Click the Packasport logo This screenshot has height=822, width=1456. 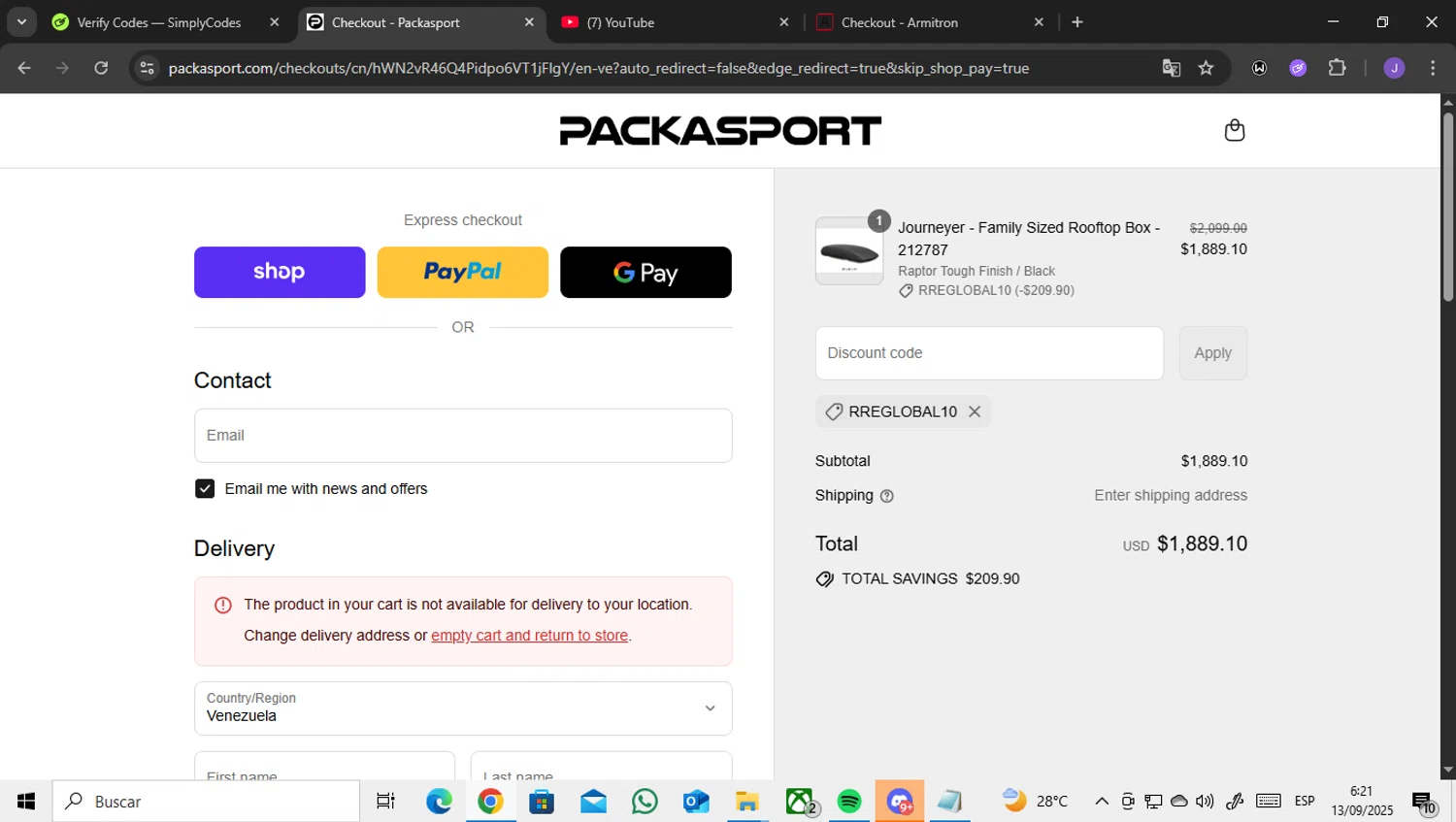[x=720, y=131]
